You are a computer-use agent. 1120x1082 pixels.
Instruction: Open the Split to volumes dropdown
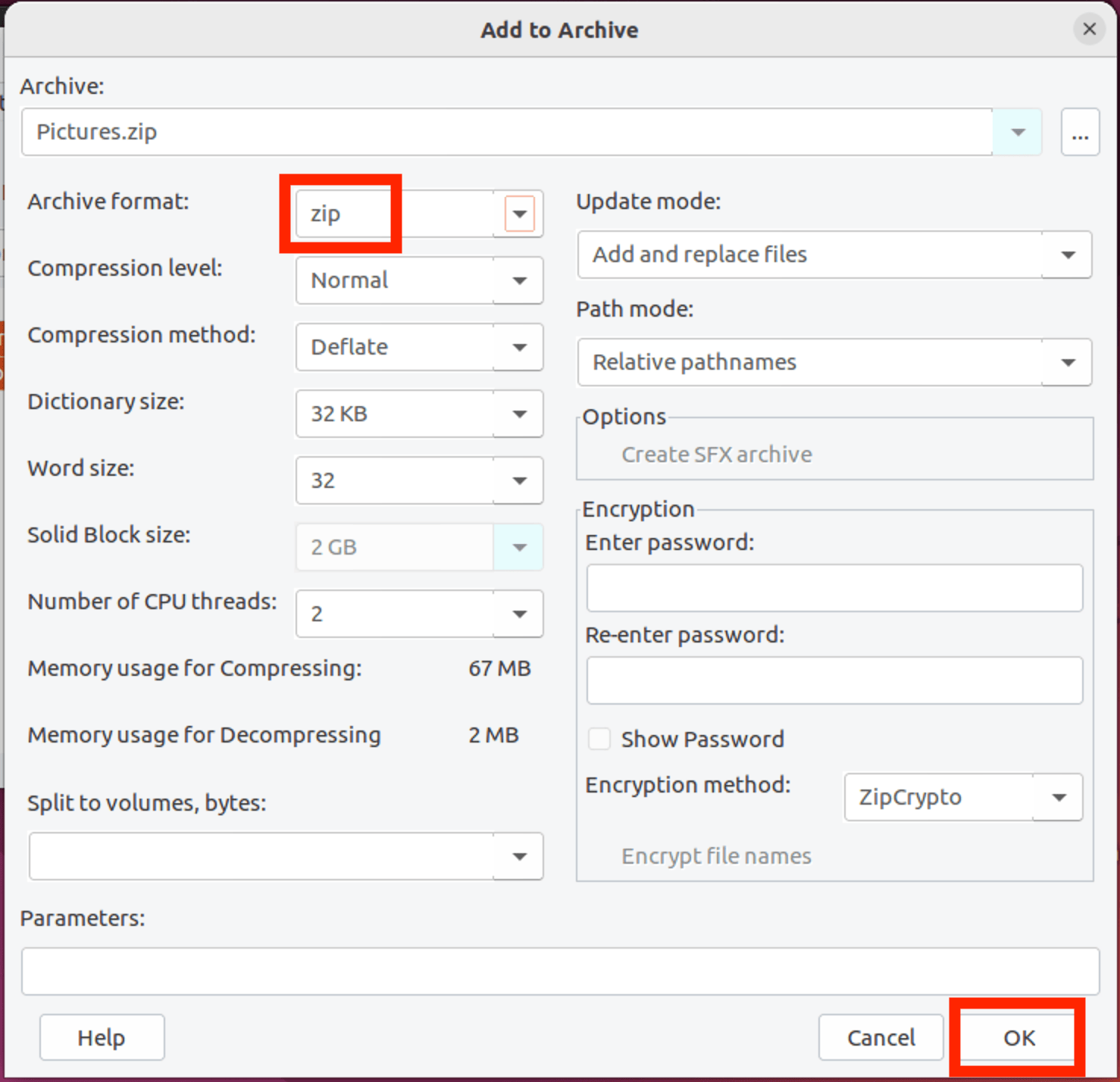[519, 856]
